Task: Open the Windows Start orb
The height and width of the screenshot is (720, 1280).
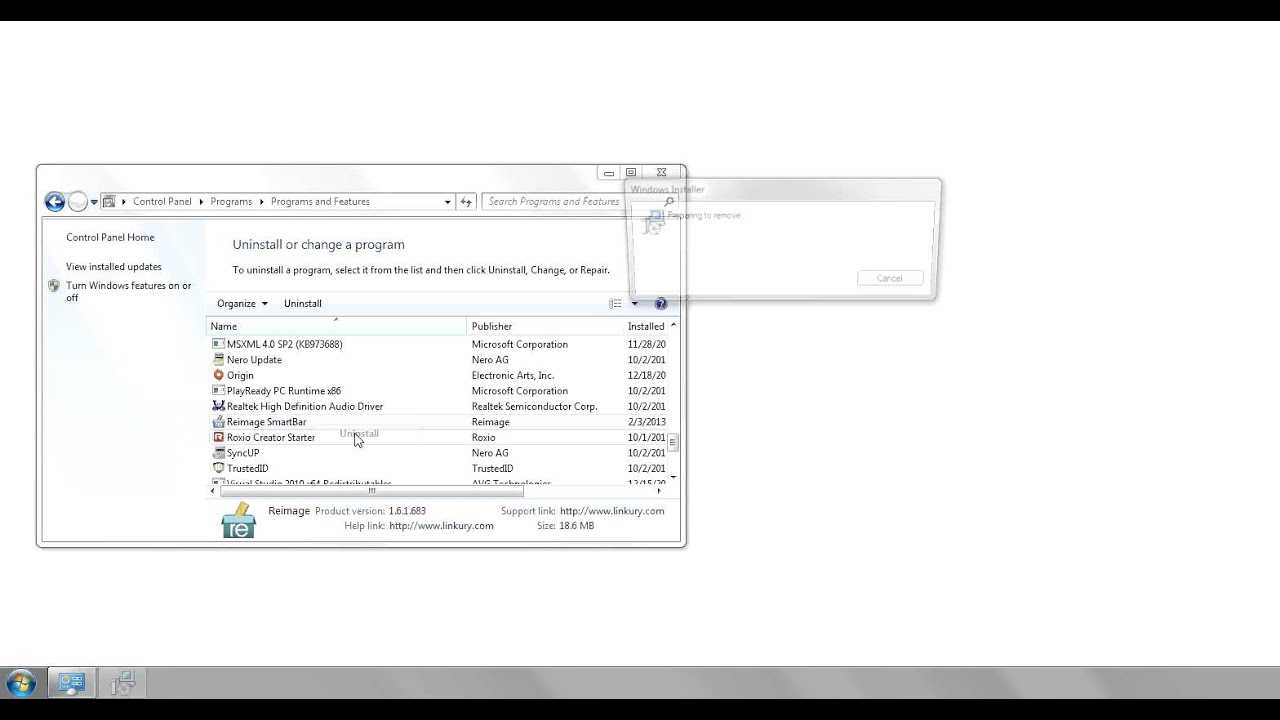Action: tap(20, 683)
